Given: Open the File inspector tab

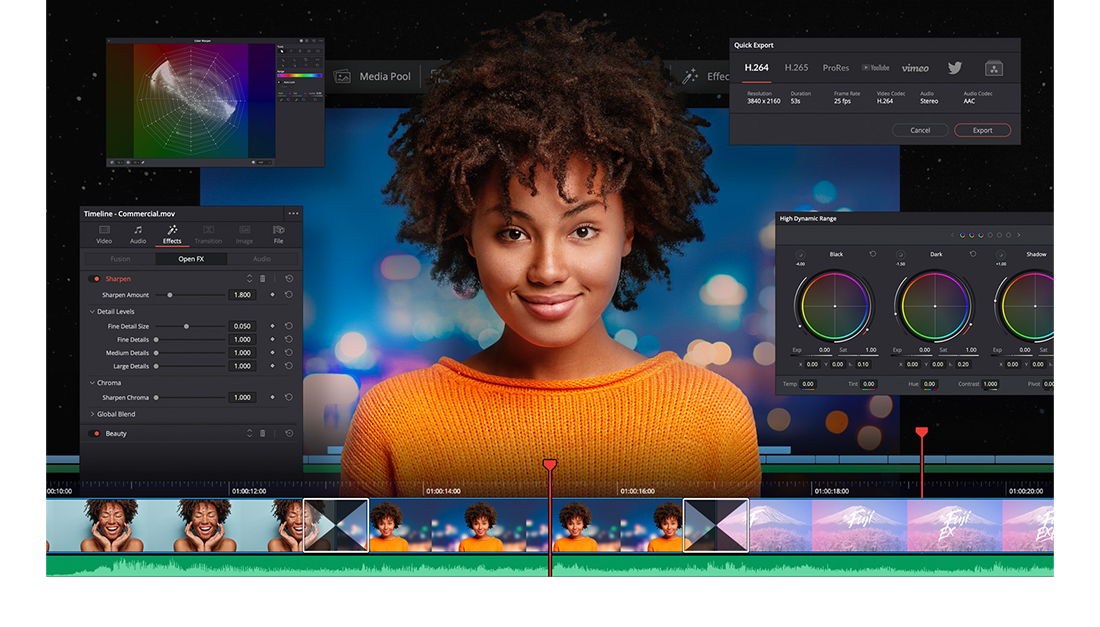Looking at the screenshot, I should [x=279, y=234].
